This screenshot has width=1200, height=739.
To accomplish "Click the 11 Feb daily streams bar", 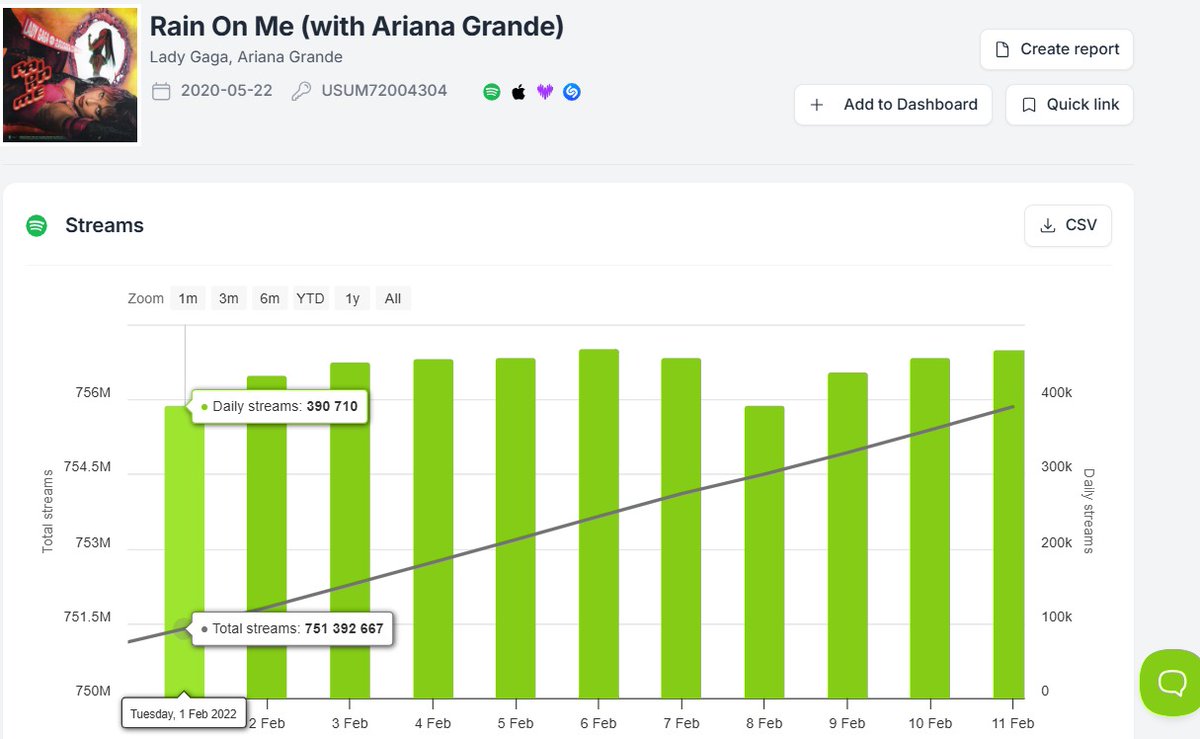I will click(1009, 524).
